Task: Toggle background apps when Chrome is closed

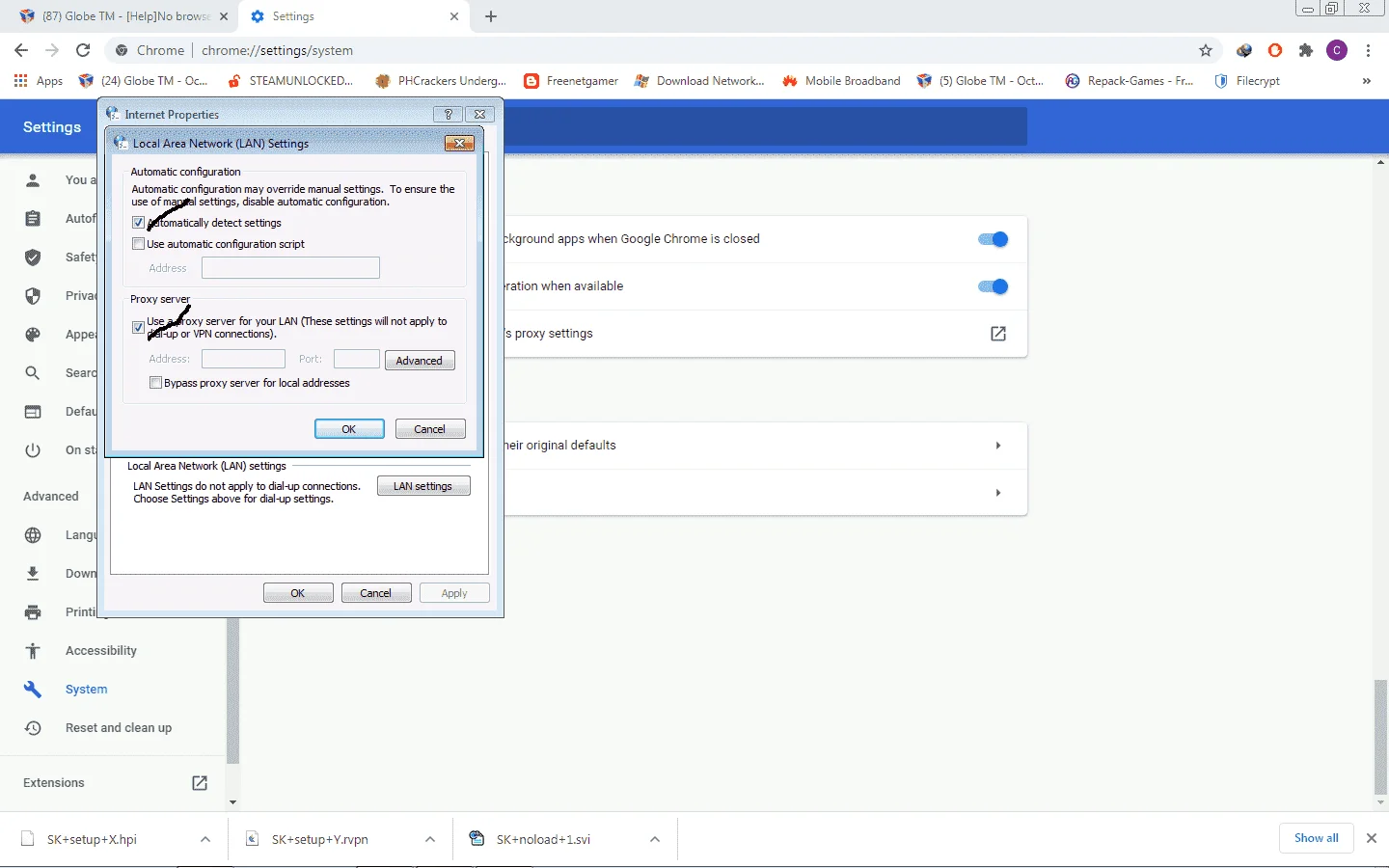Action: click(993, 239)
